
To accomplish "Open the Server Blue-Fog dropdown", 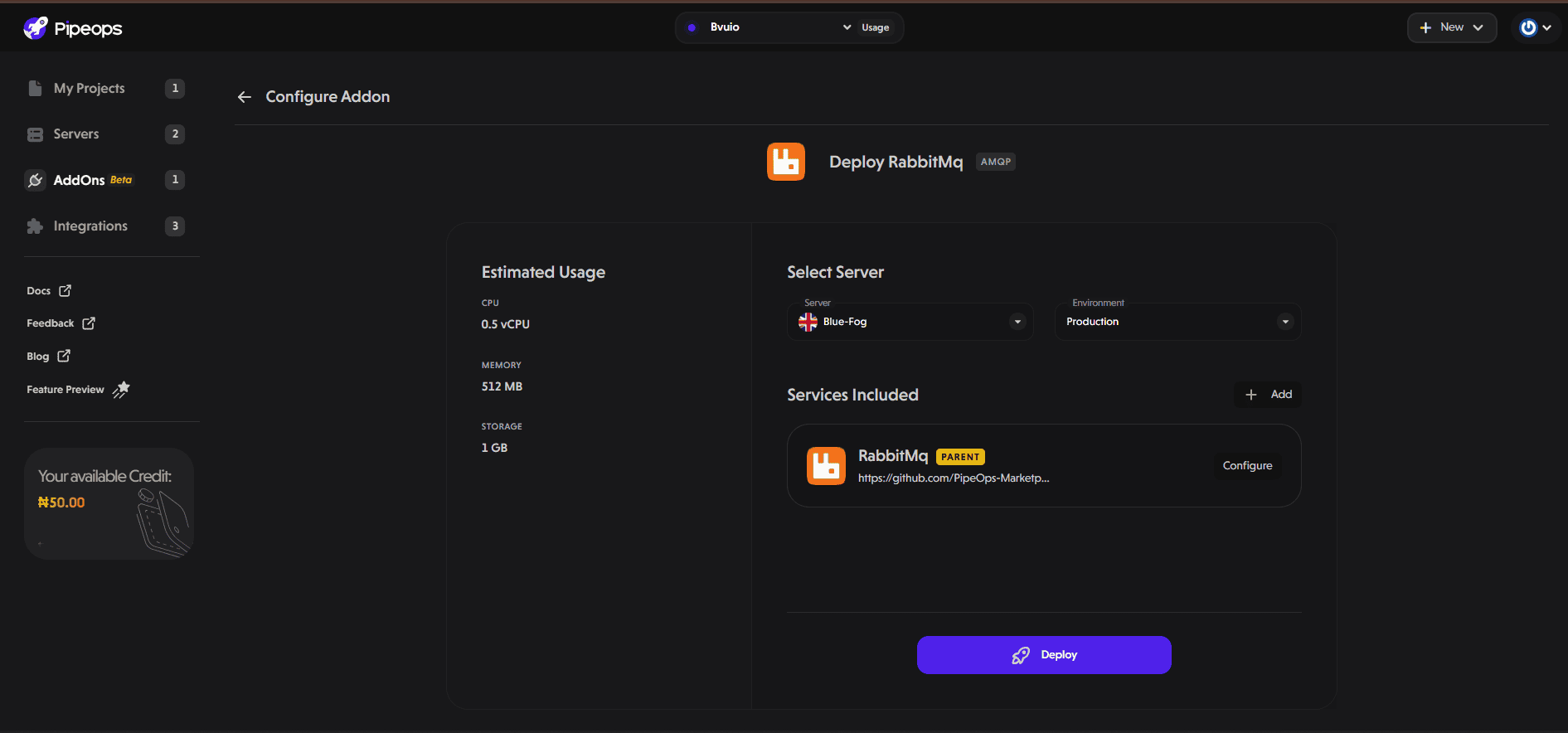I will 910,322.
